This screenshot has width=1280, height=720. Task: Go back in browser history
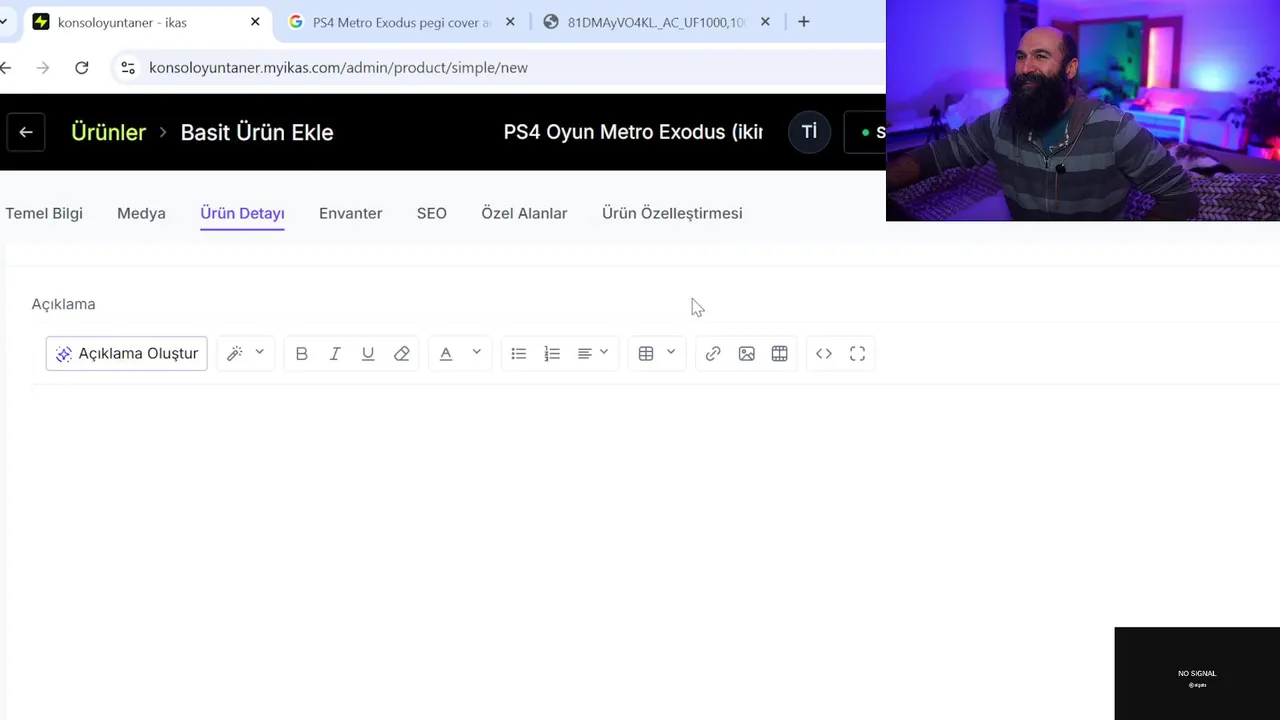click(6, 67)
